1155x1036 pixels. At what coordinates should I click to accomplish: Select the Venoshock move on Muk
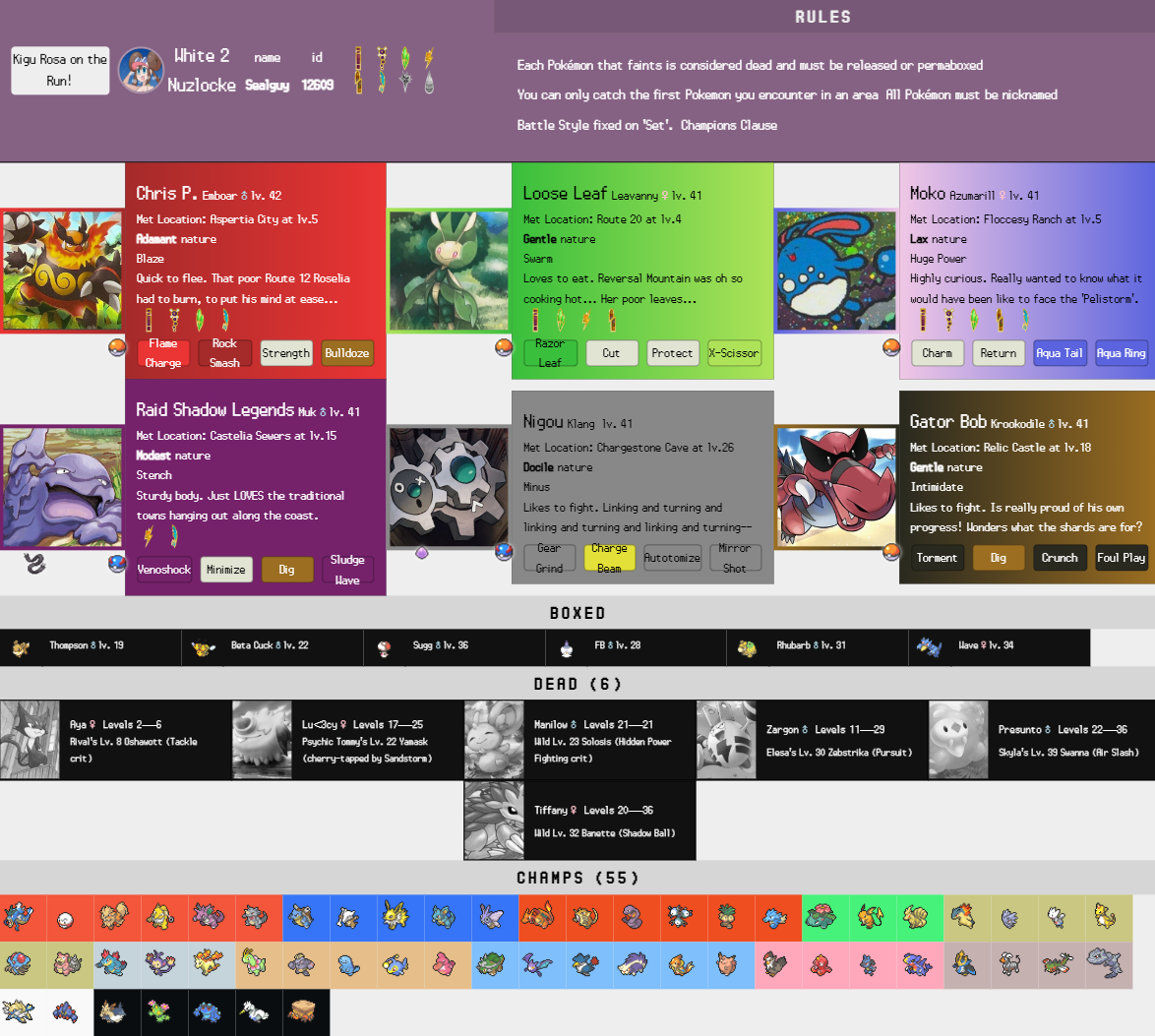coord(164,570)
